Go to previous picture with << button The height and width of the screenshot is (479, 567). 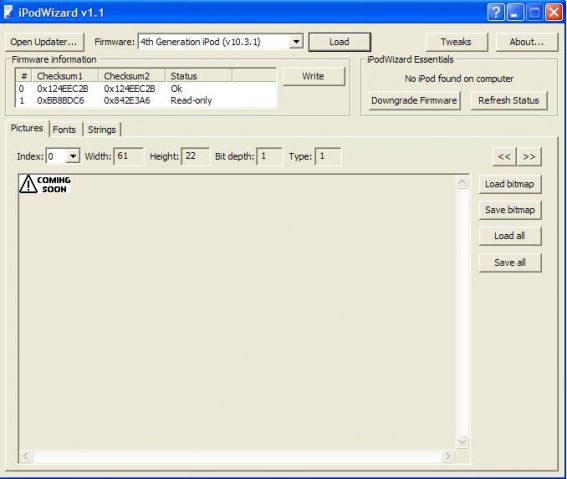click(x=504, y=157)
